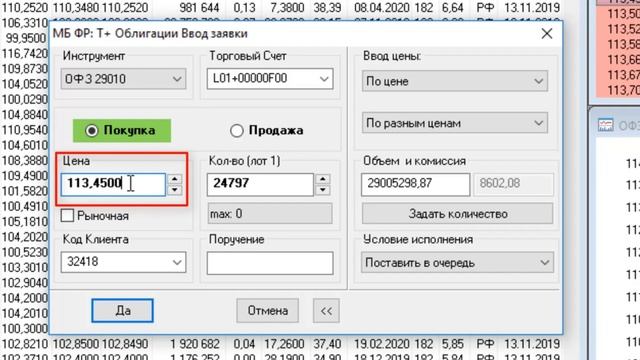This screenshot has width=640, height=360.
Task: Expand the 'По разным ценам' dropdown
Action: click(x=455, y=123)
